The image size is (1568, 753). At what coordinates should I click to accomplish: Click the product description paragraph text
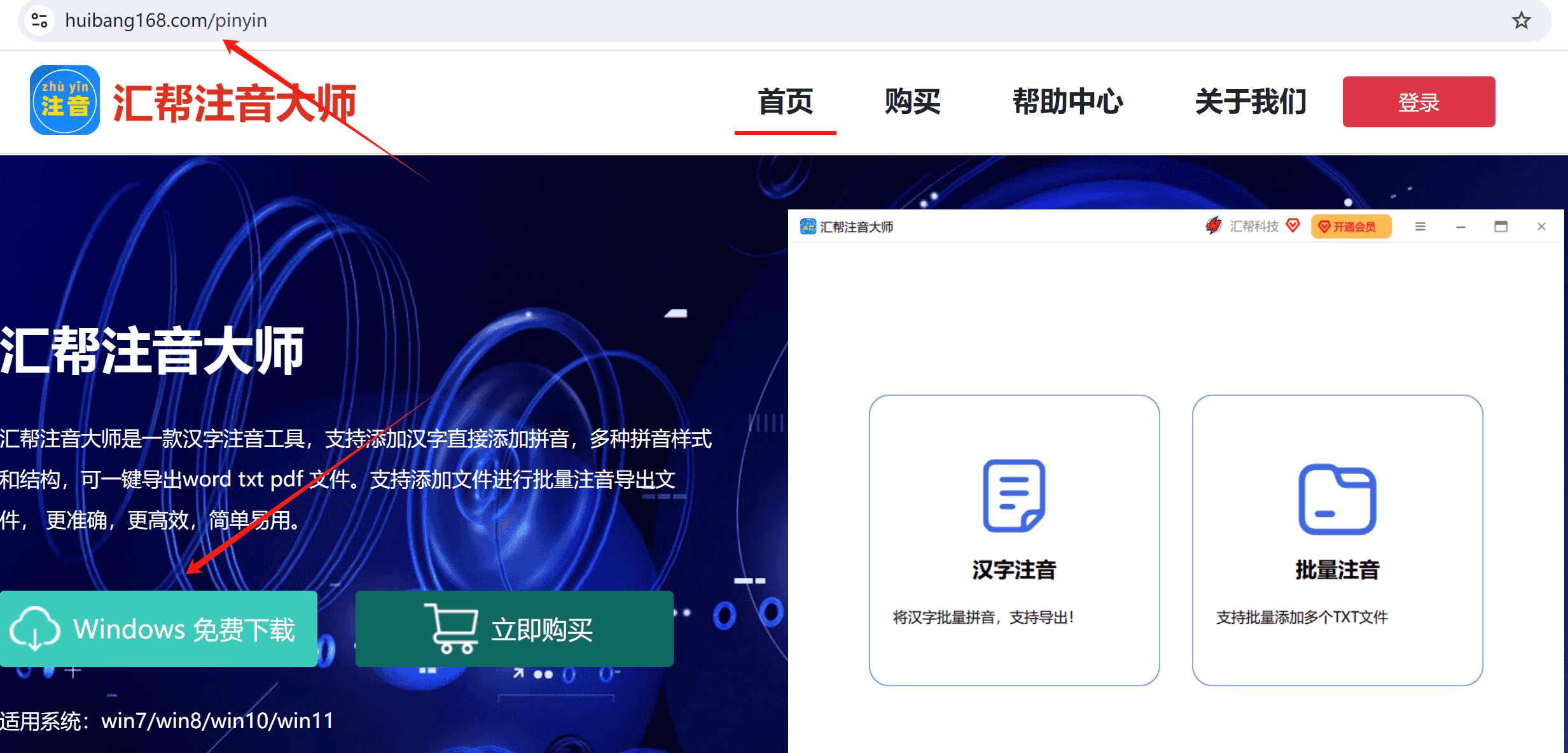356,479
